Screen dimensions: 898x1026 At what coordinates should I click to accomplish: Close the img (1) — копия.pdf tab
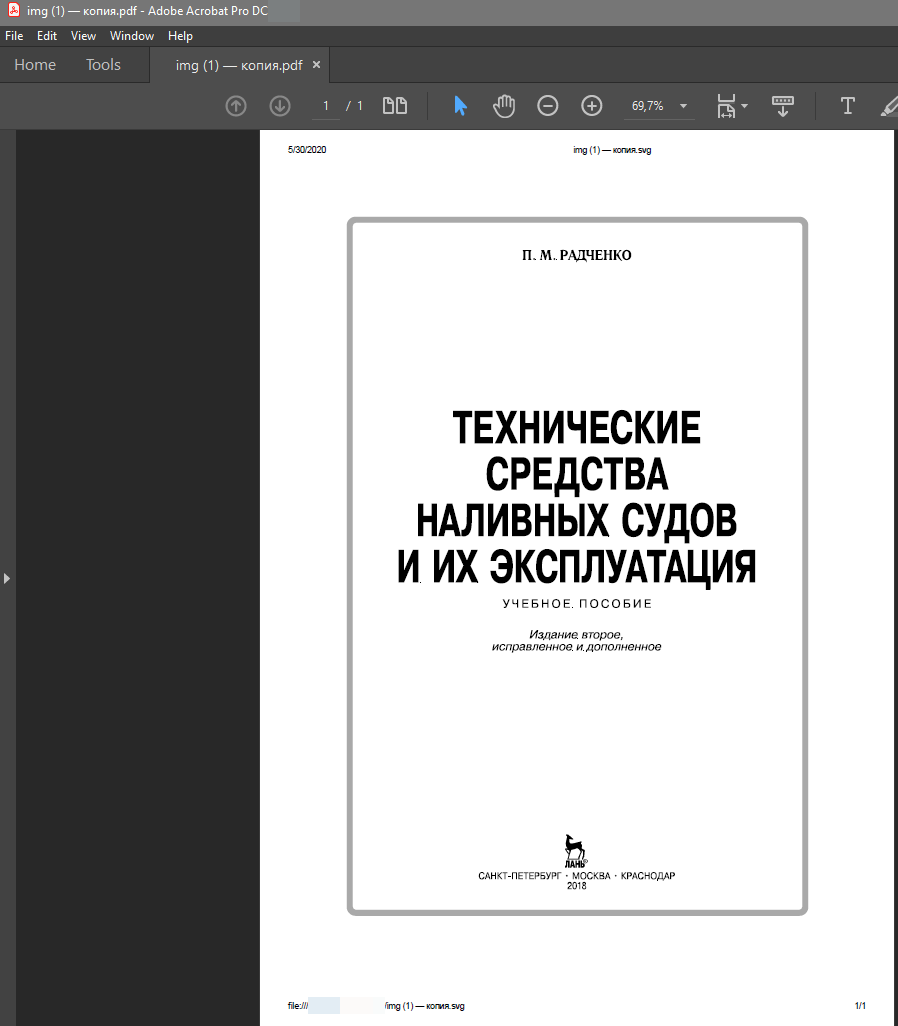pyautogui.click(x=316, y=65)
